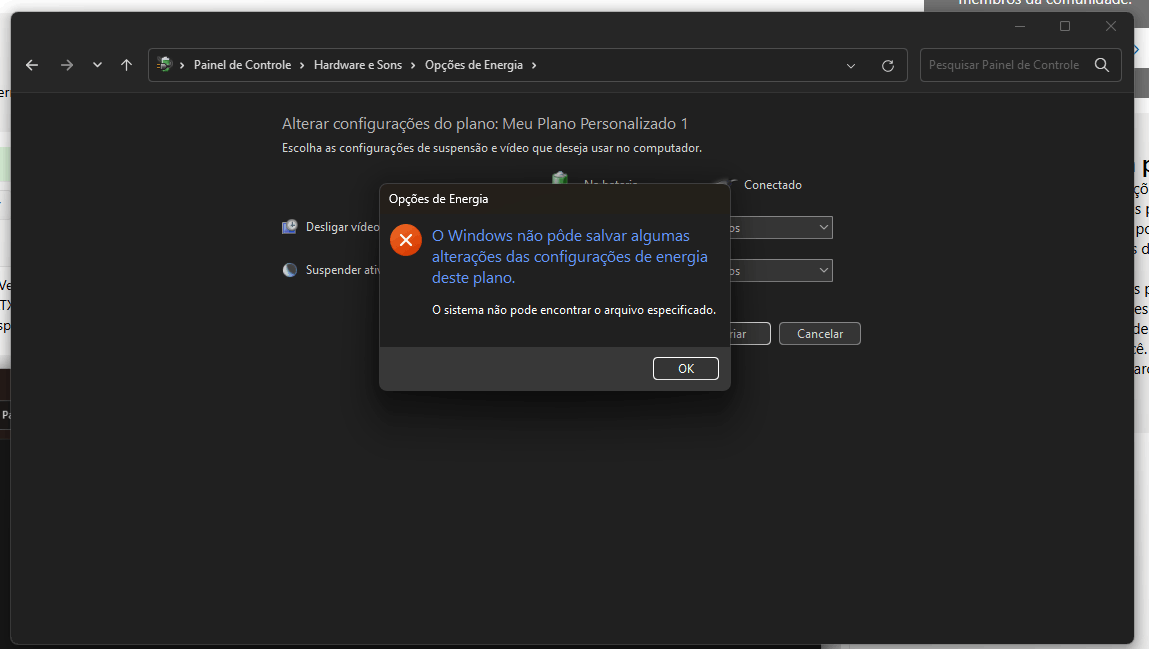The image size is (1149, 649).
Task: Click Cancelar button in plan settings
Action: coord(820,334)
